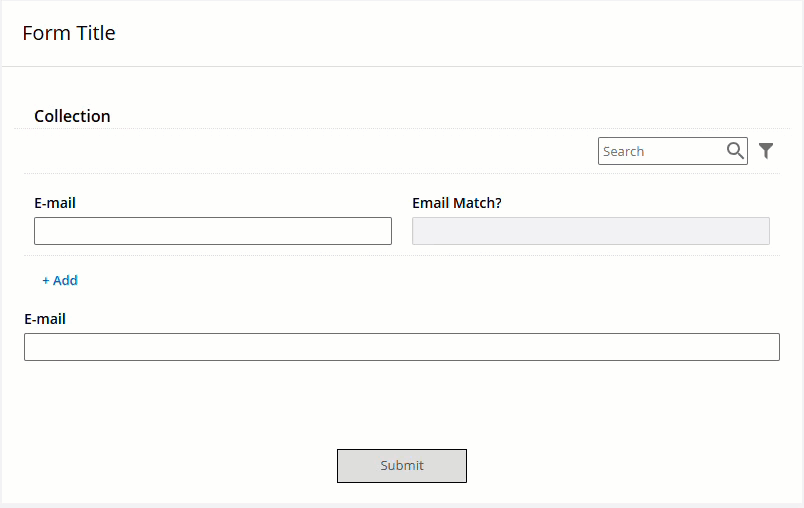Select the greyed-out Email Match? field
The height and width of the screenshot is (508, 804).
[591, 231]
